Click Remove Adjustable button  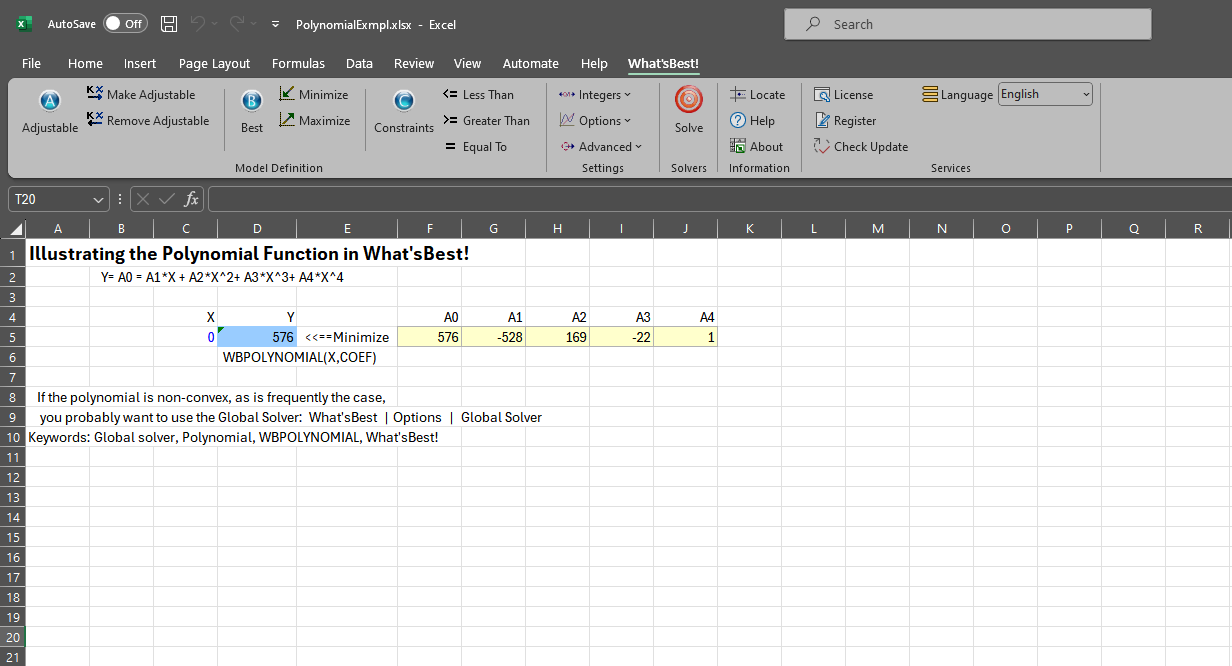pos(147,121)
